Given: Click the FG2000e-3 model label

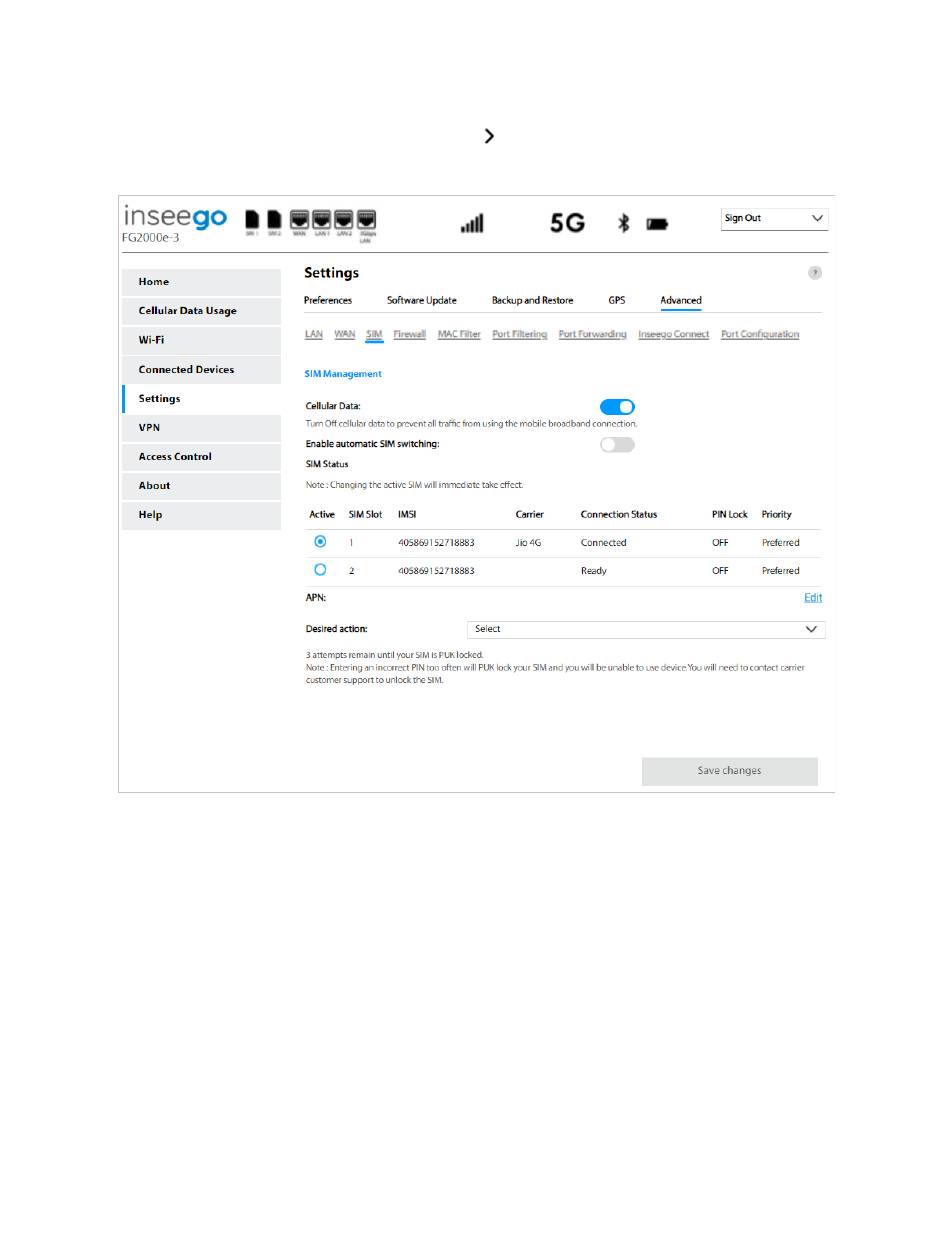Looking at the screenshot, I should [x=151, y=238].
